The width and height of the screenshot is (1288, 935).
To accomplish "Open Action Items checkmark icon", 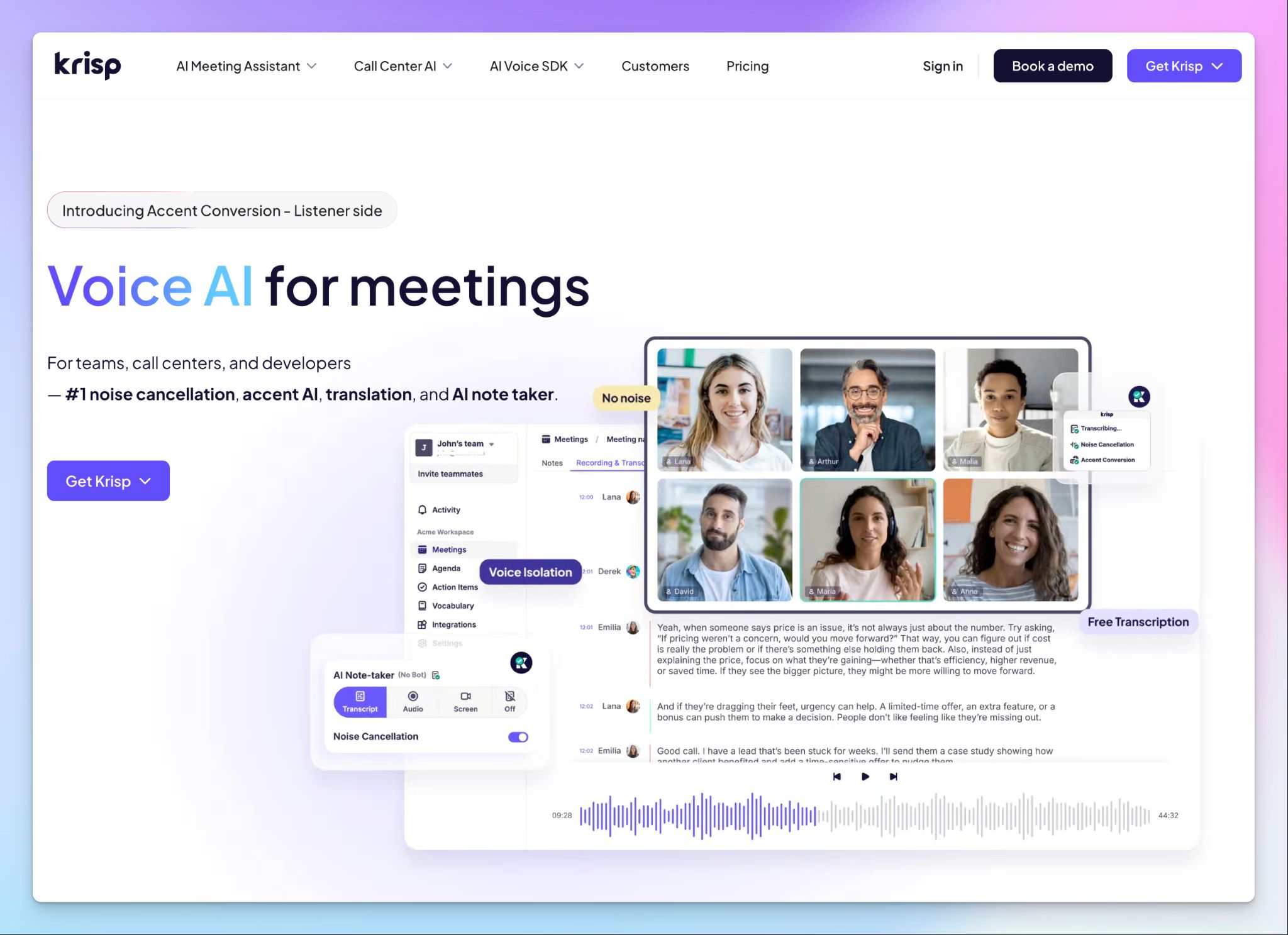I will point(423,587).
